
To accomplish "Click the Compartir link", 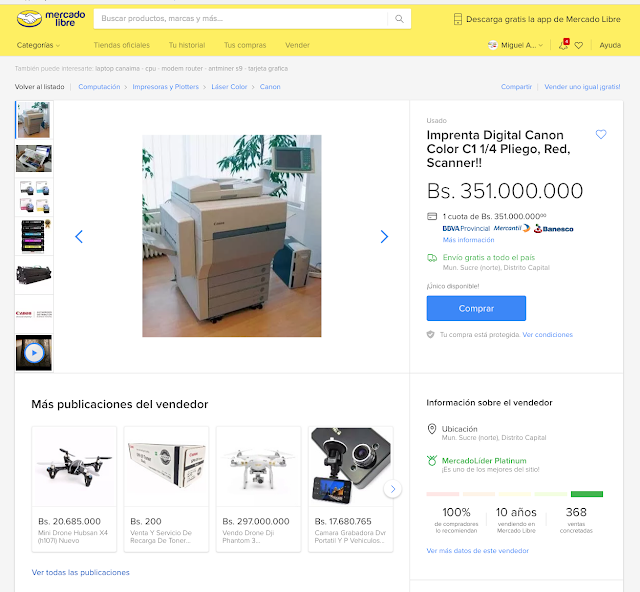I will [516, 87].
